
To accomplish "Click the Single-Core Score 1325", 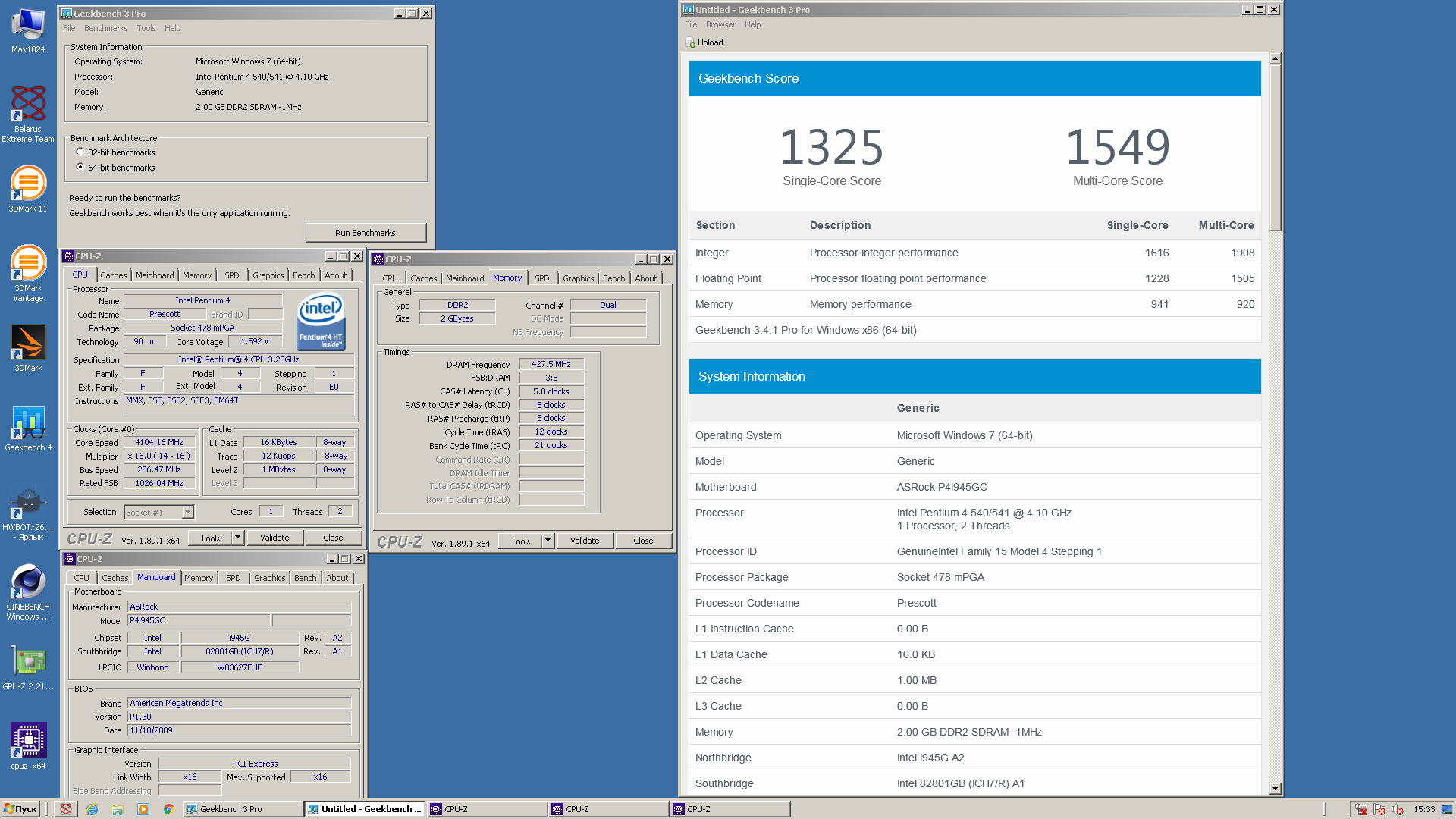I will click(832, 147).
